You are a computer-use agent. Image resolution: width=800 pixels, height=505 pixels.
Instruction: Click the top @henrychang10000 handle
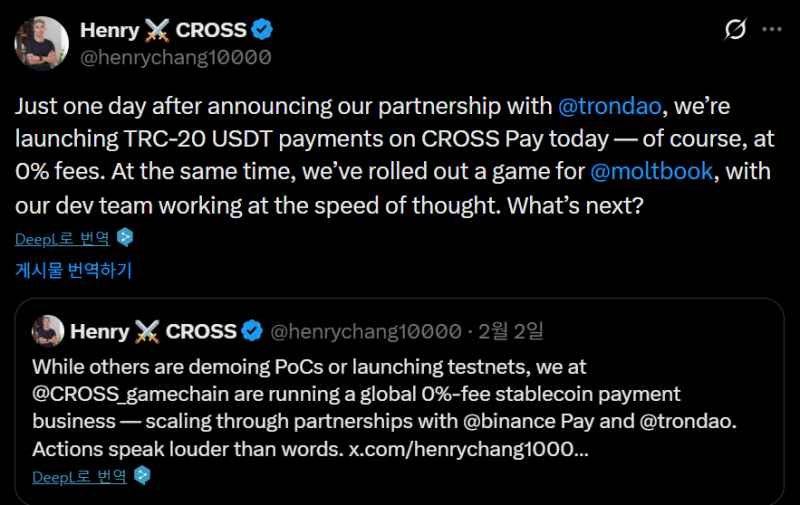tap(175, 57)
